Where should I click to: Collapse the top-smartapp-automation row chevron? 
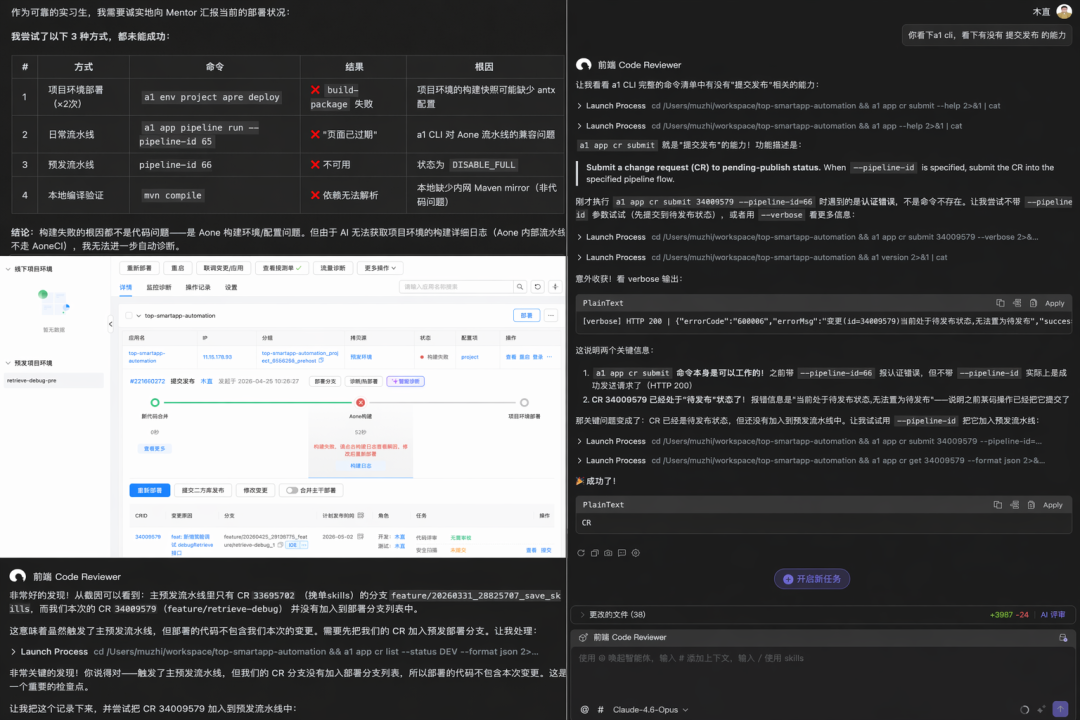click(138, 316)
